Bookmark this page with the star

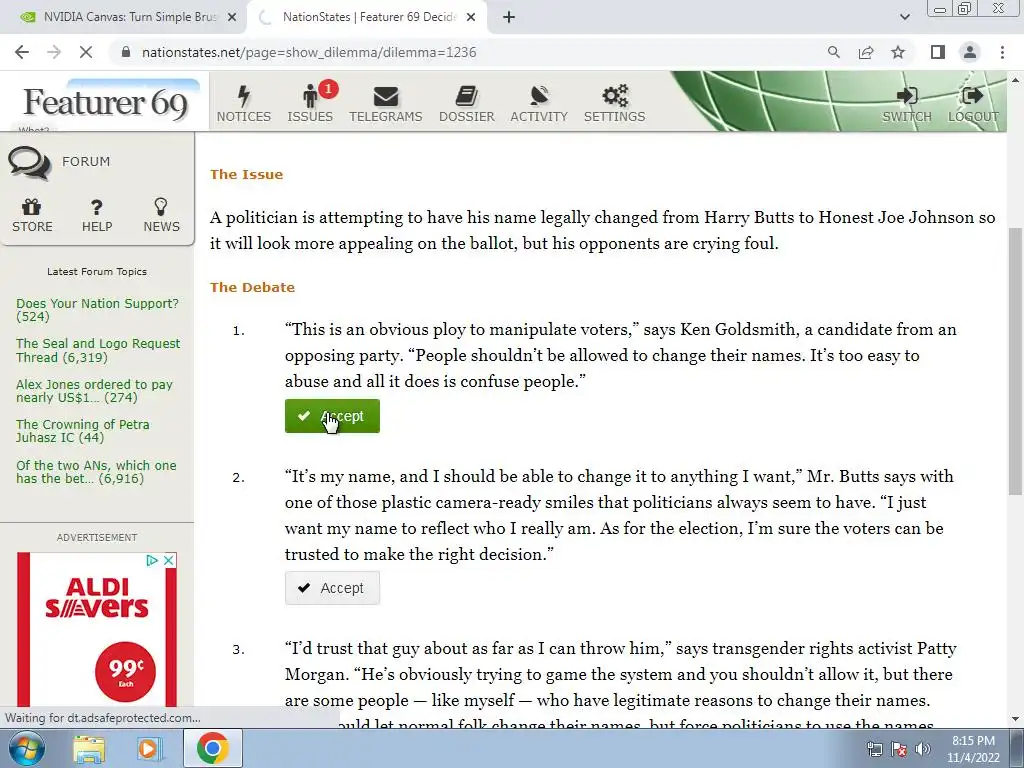click(898, 52)
